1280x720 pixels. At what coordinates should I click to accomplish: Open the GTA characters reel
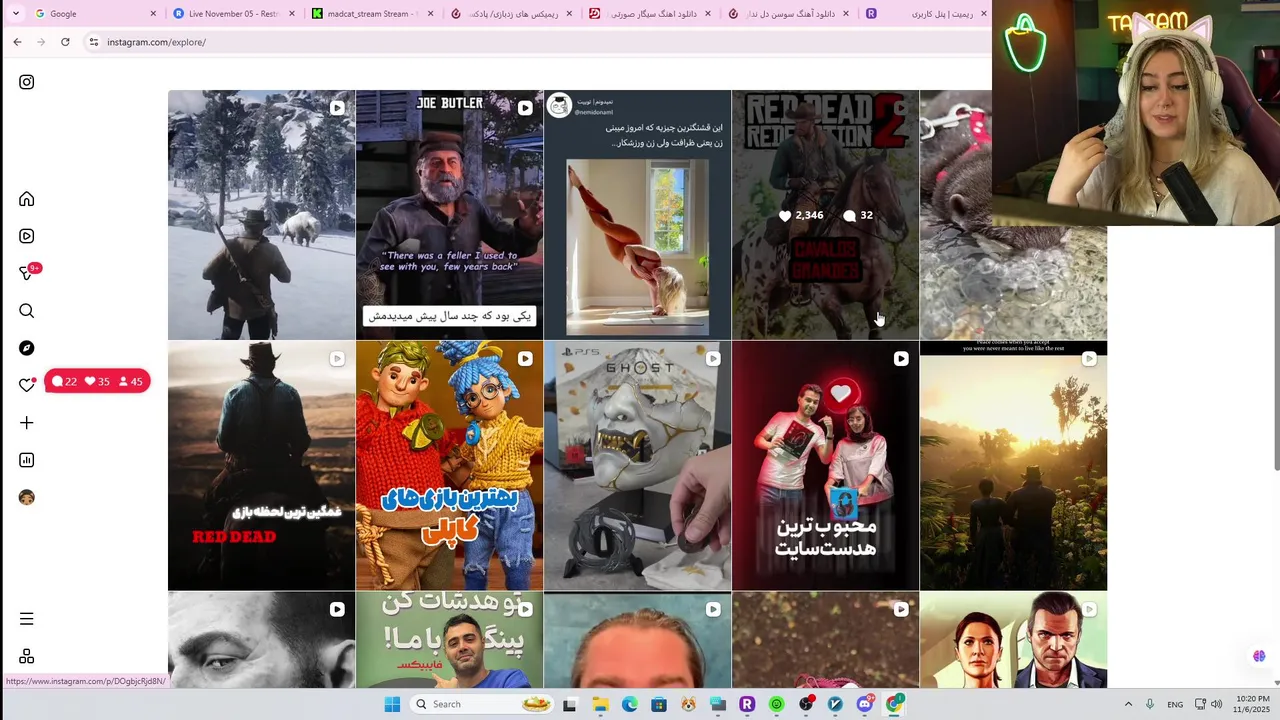1013,640
